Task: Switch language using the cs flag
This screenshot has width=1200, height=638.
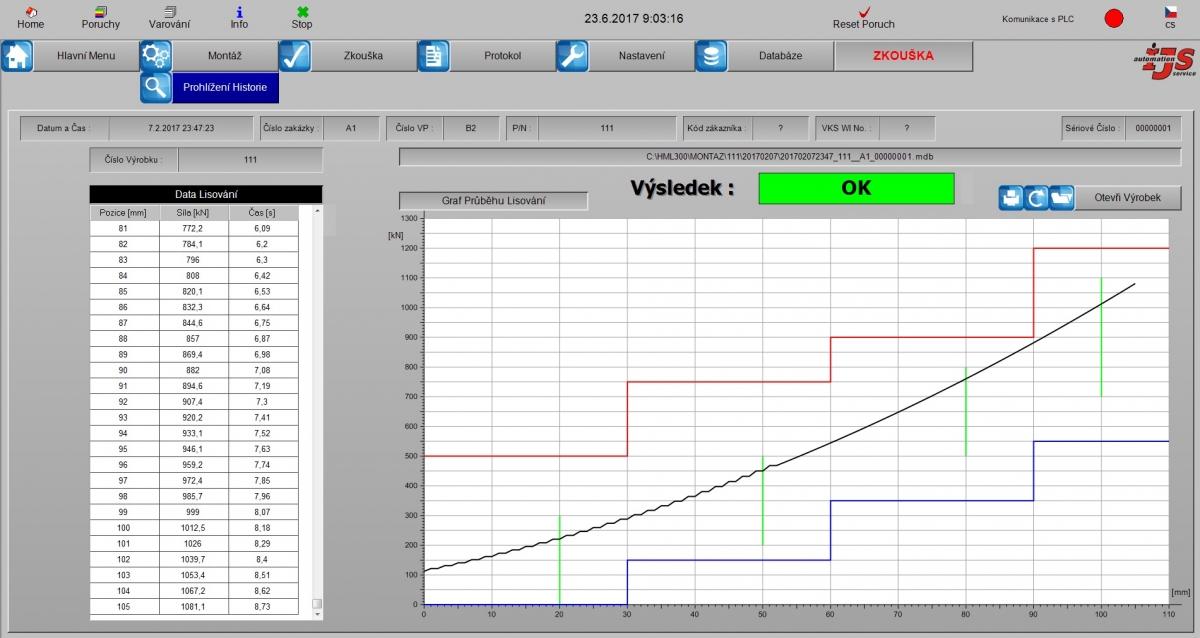Action: tap(1170, 12)
